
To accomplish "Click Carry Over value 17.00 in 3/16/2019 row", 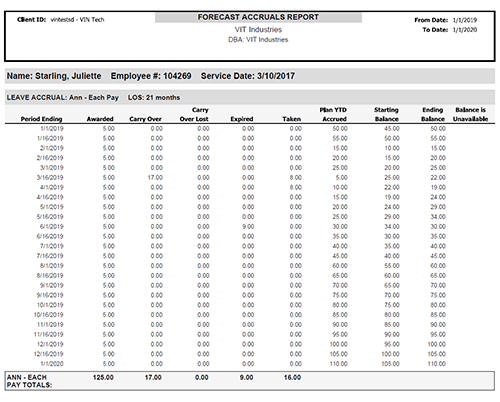I will pos(155,177).
